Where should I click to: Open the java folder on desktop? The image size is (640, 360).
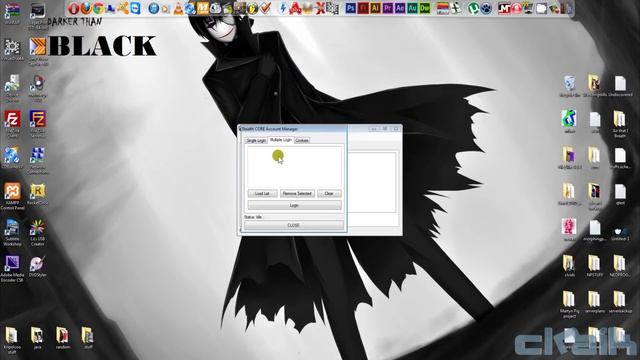(x=37, y=338)
